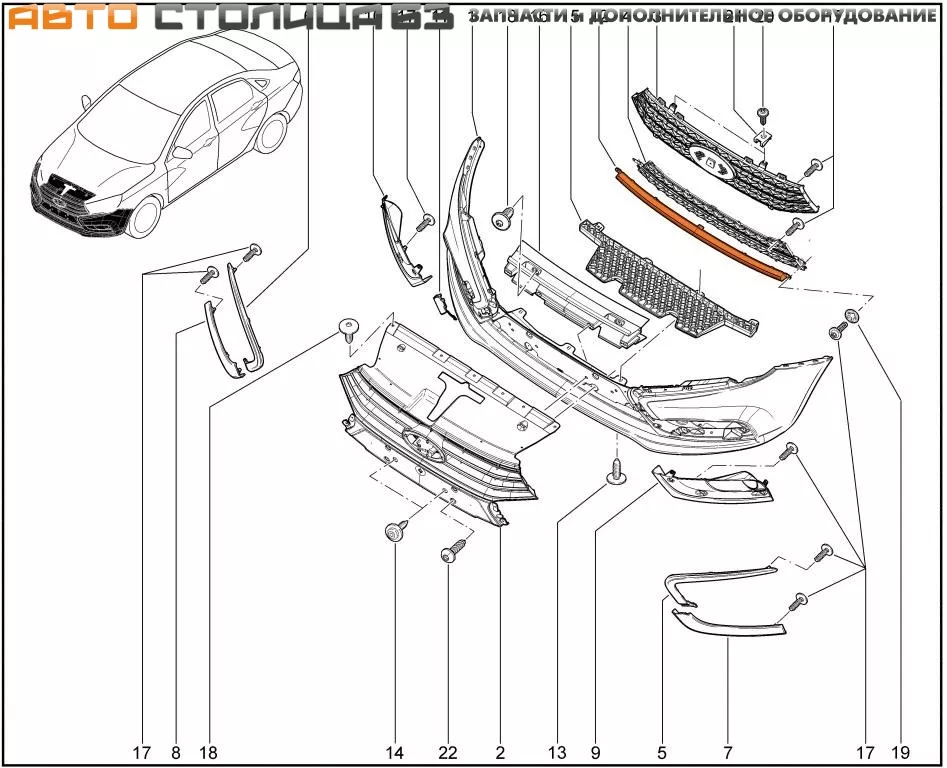Select part number 2 at the bottom
This screenshot has width=947, height=768.
click(x=499, y=752)
